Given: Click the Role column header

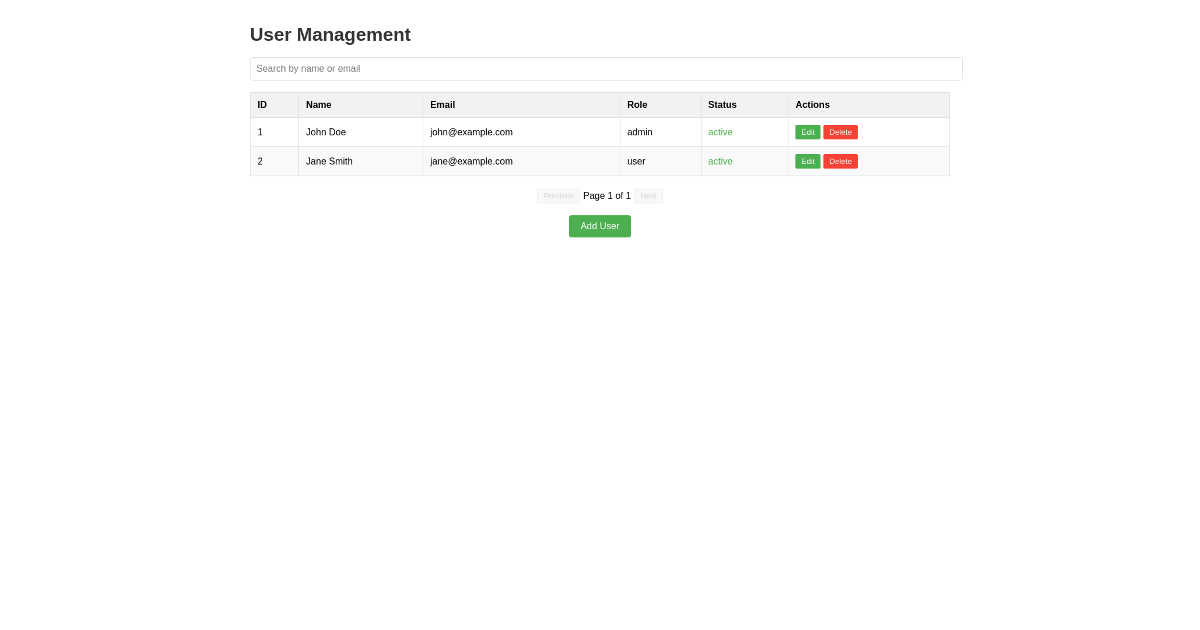Looking at the screenshot, I should pos(637,105).
